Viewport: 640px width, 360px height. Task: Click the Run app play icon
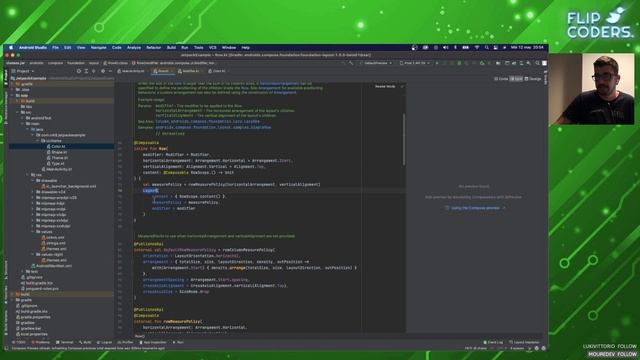pos(437,63)
